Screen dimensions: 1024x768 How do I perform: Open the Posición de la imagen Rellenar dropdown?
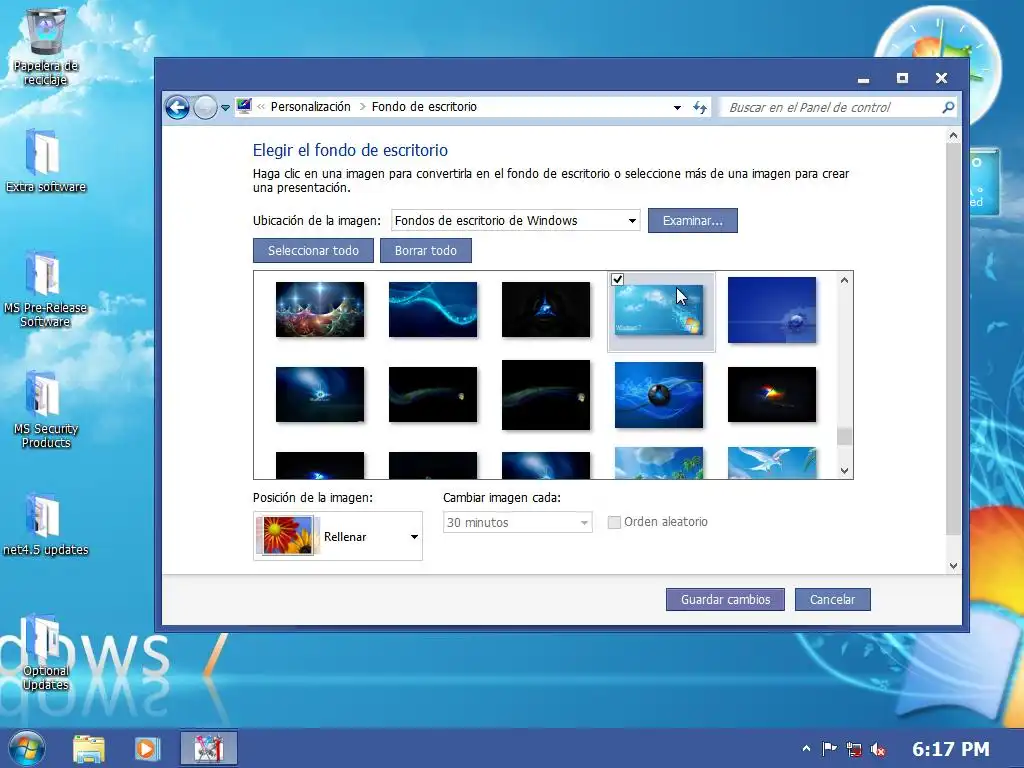[x=338, y=536]
